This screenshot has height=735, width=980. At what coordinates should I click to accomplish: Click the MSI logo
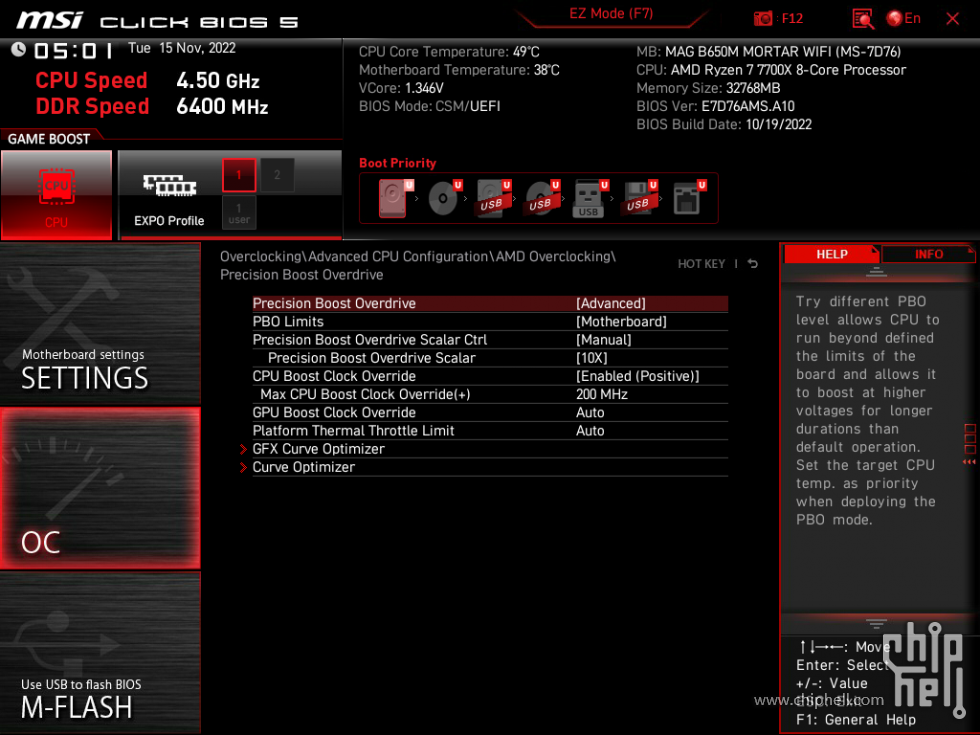[50, 20]
